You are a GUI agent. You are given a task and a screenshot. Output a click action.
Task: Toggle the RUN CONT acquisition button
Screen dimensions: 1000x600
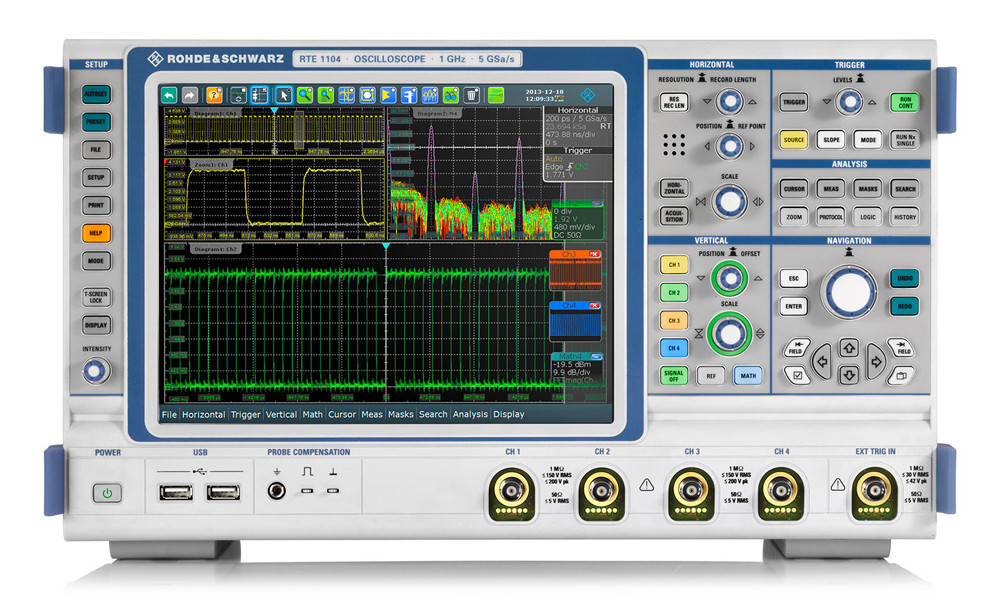click(905, 103)
